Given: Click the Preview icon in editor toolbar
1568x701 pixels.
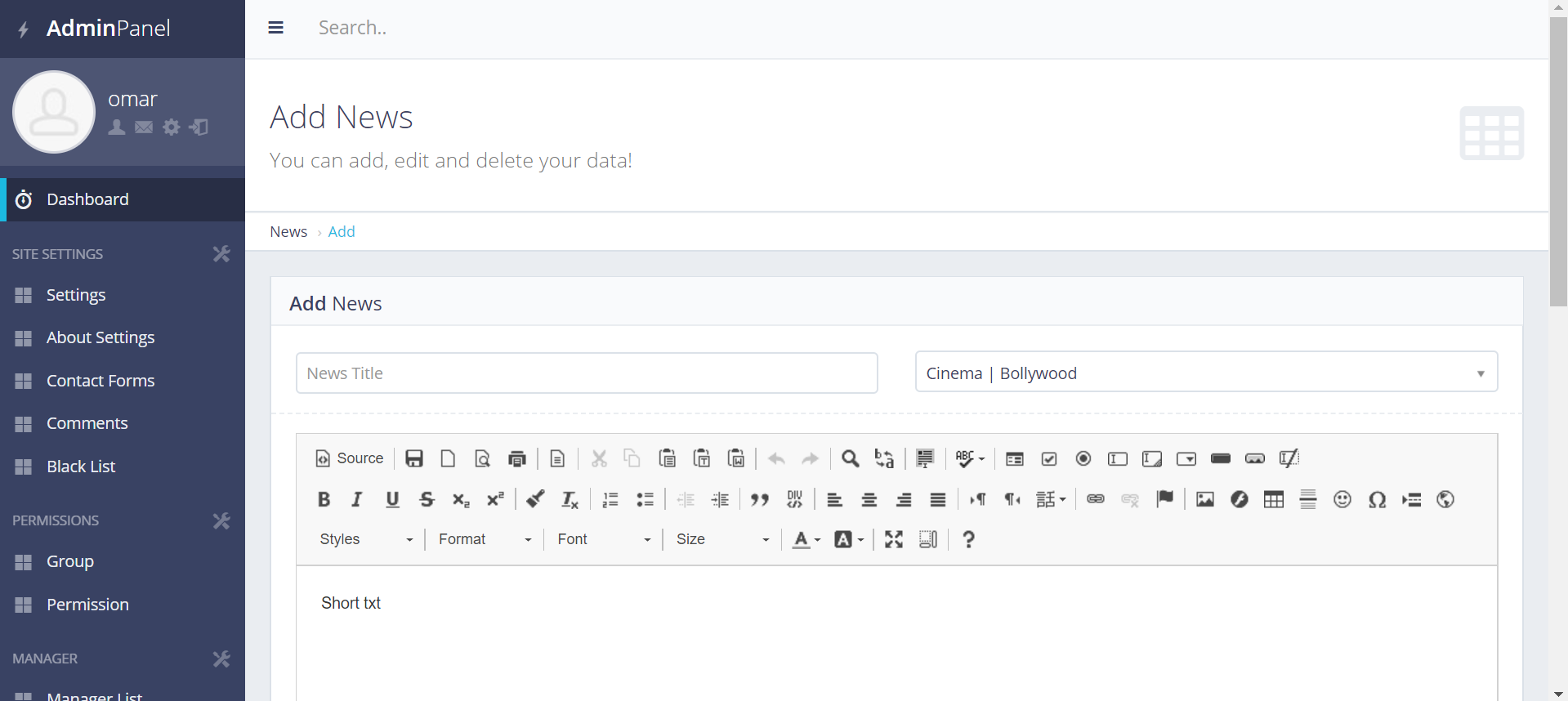Looking at the screenshot, I should [482, 458].
